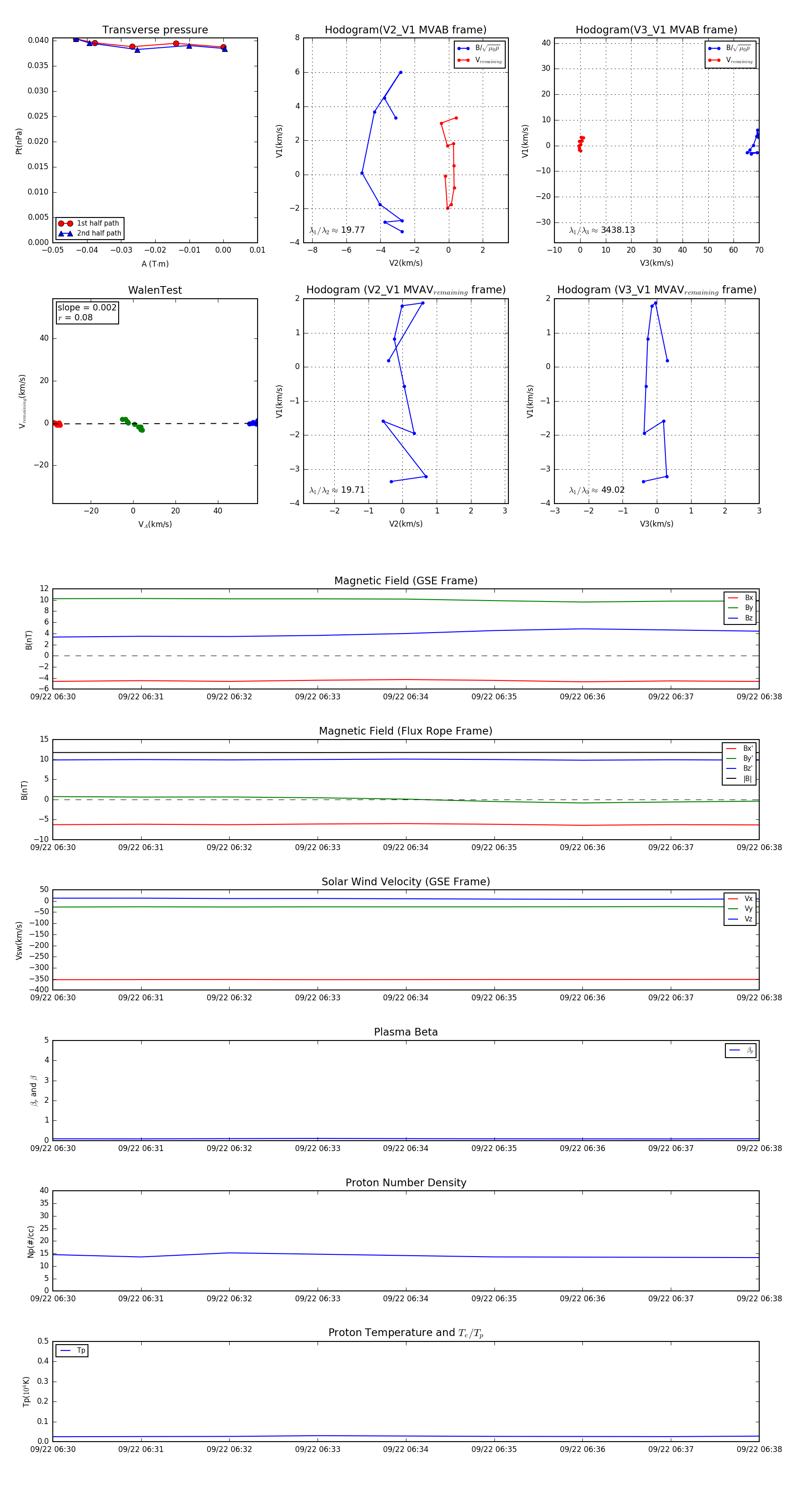
Task: Click the Bz' legend entry in Flux Rope Frame
Action: click(739, 768)
